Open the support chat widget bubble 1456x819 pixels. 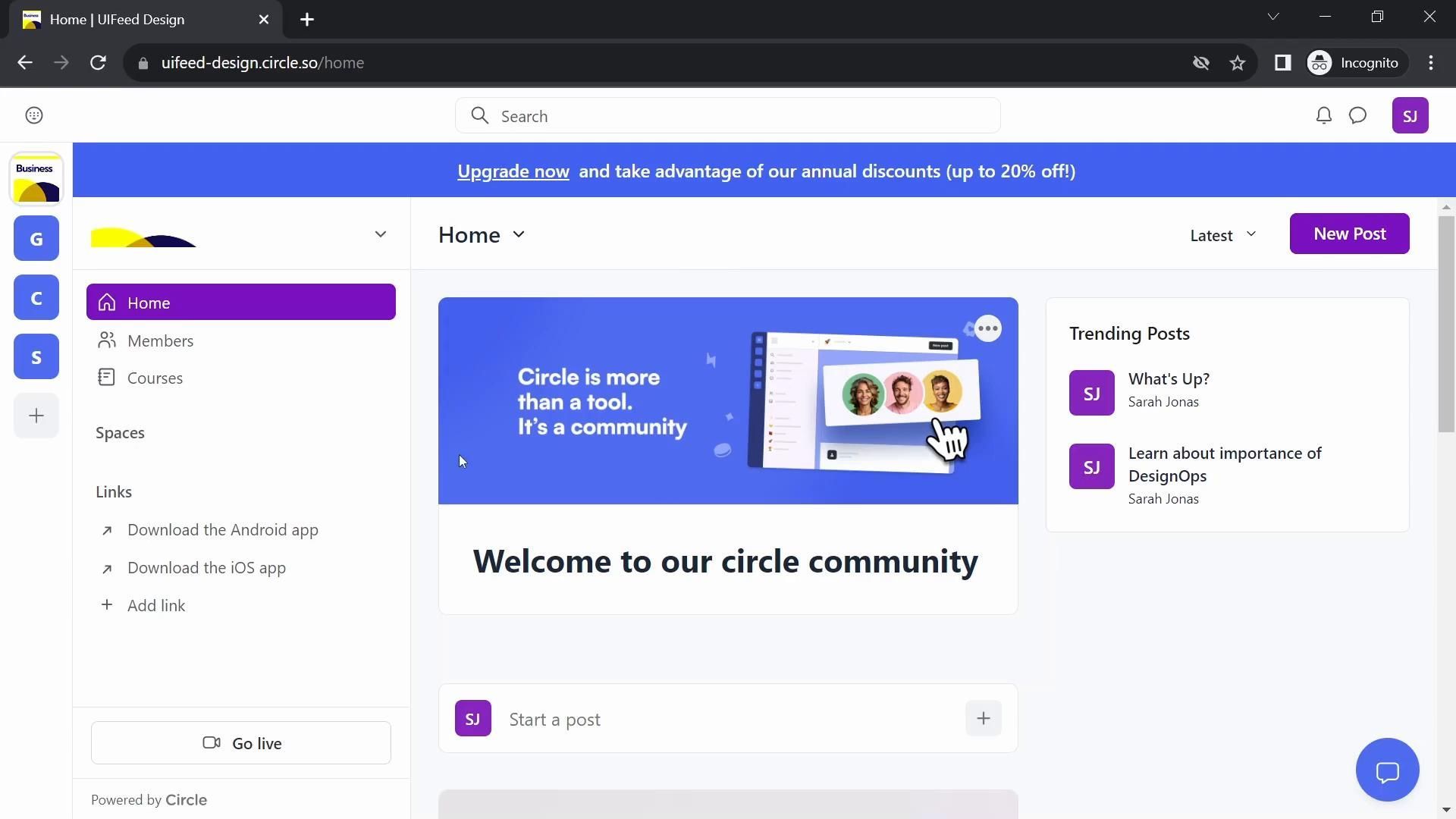(1387, 770)
